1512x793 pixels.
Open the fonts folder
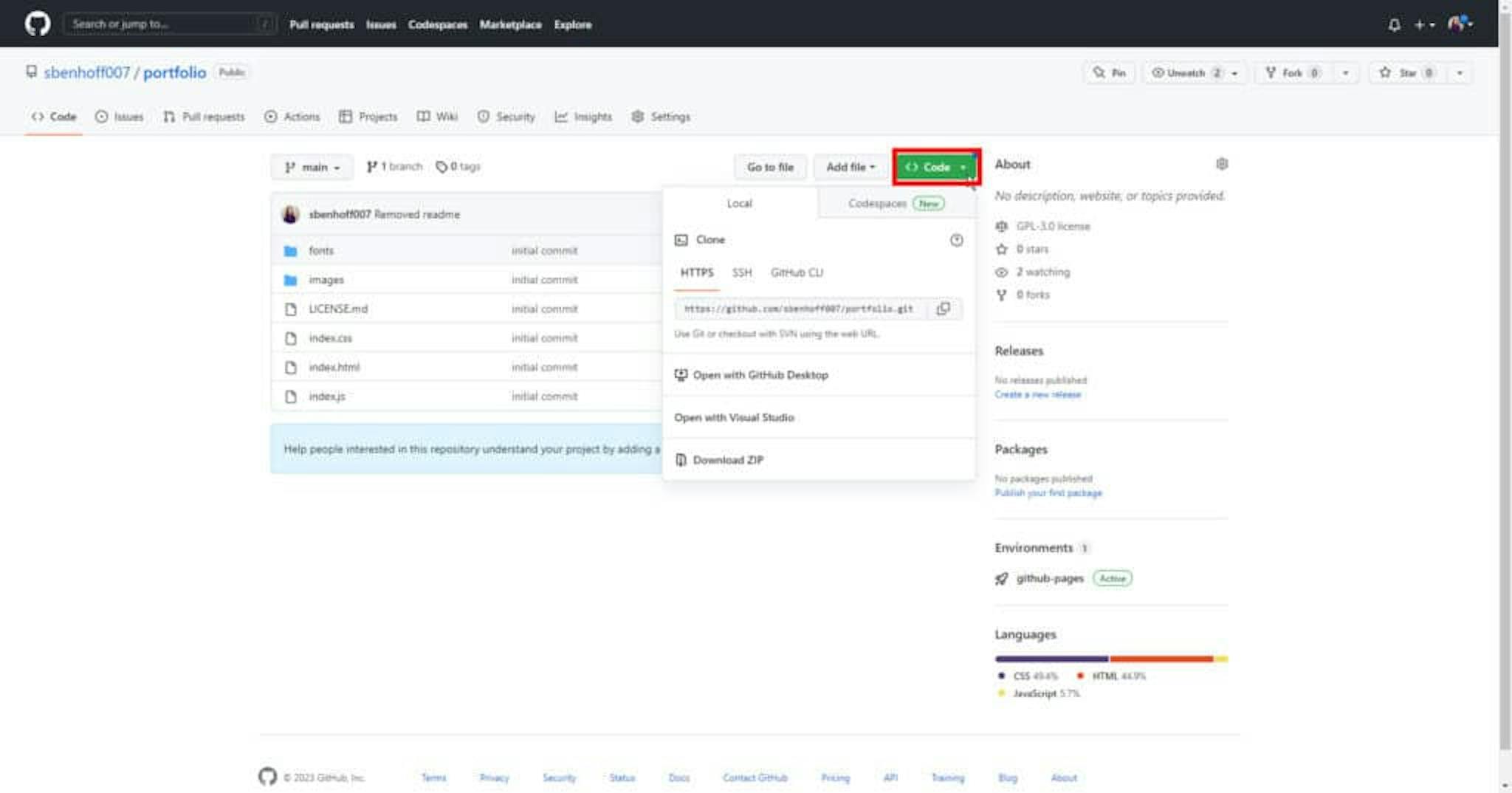[x=320, y=251]
